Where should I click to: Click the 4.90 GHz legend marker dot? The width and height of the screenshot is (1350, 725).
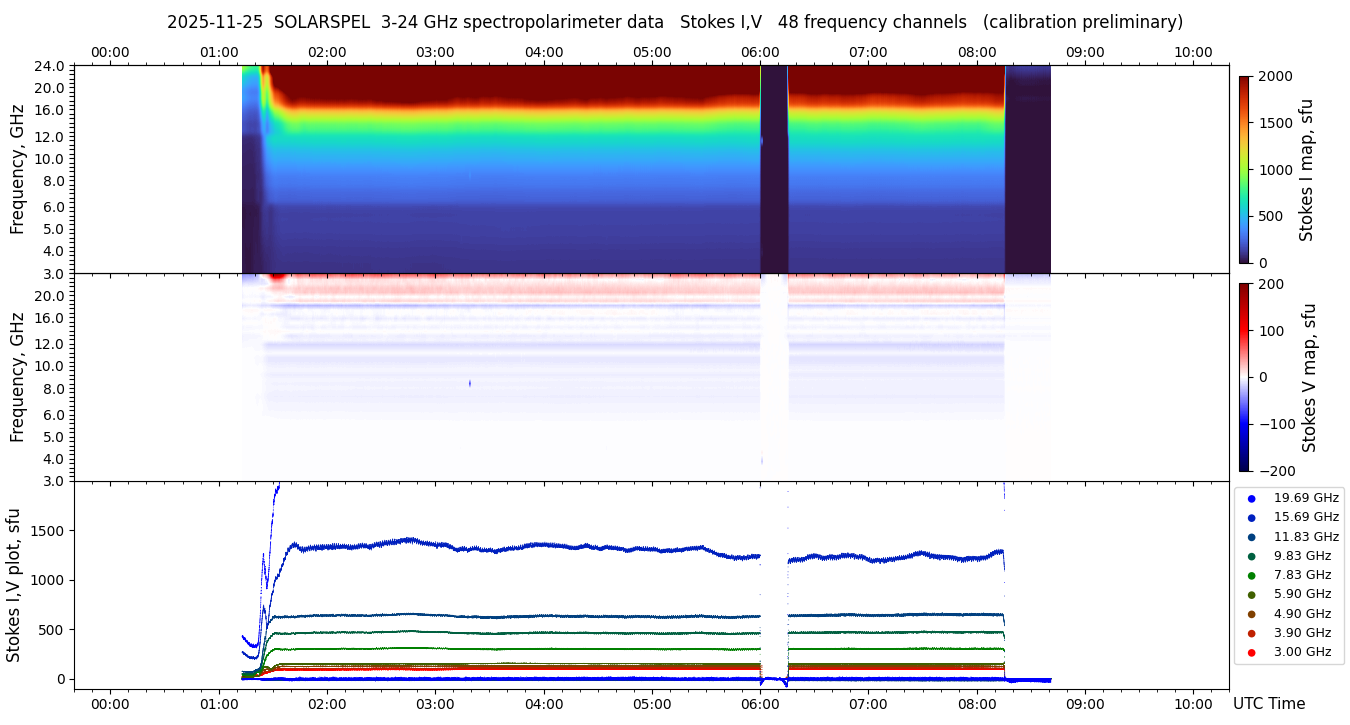click(1251, 614)
